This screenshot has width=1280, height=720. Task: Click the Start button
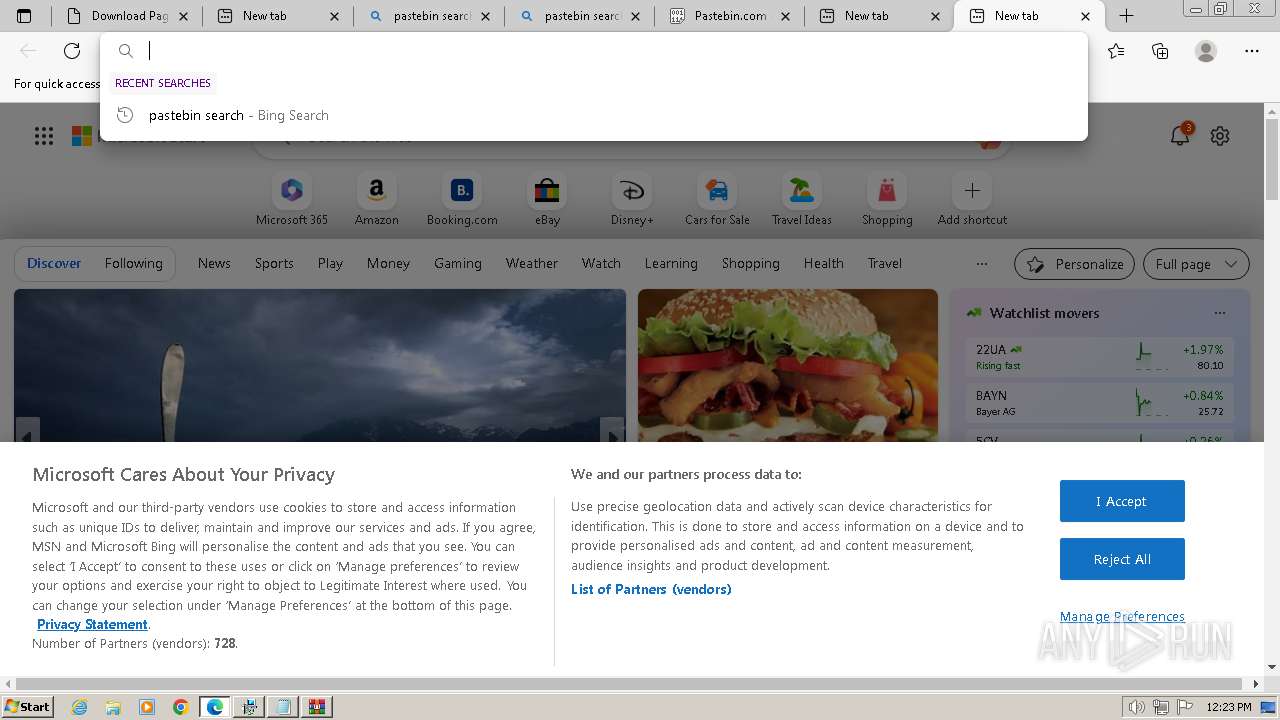tap(28, 707)
